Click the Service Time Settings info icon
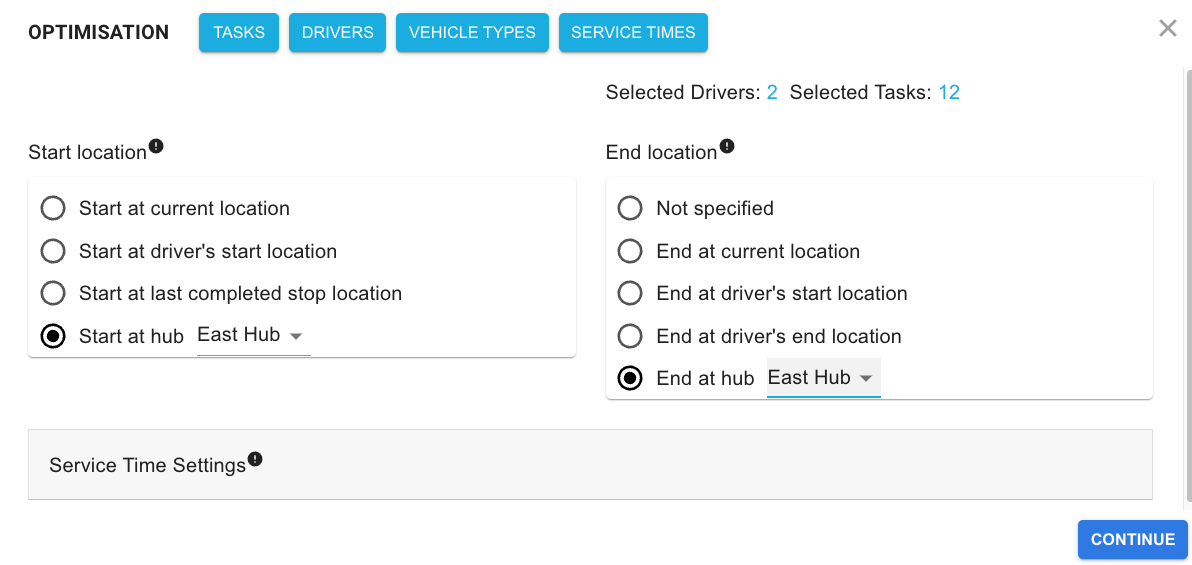 coord(255,459)
